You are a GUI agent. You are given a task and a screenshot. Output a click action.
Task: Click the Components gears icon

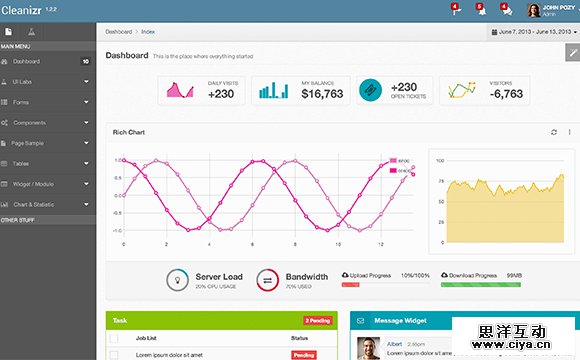tap(4, 122)
